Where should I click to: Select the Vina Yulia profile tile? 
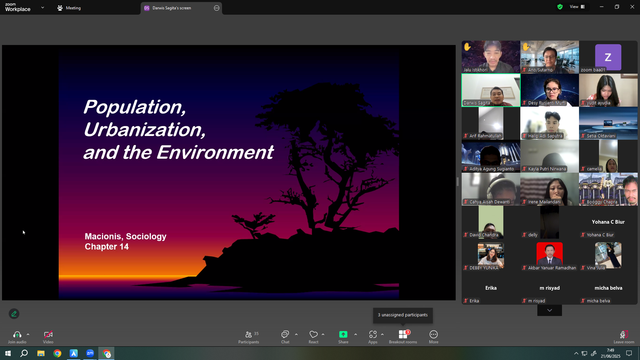tap(608, 256)
